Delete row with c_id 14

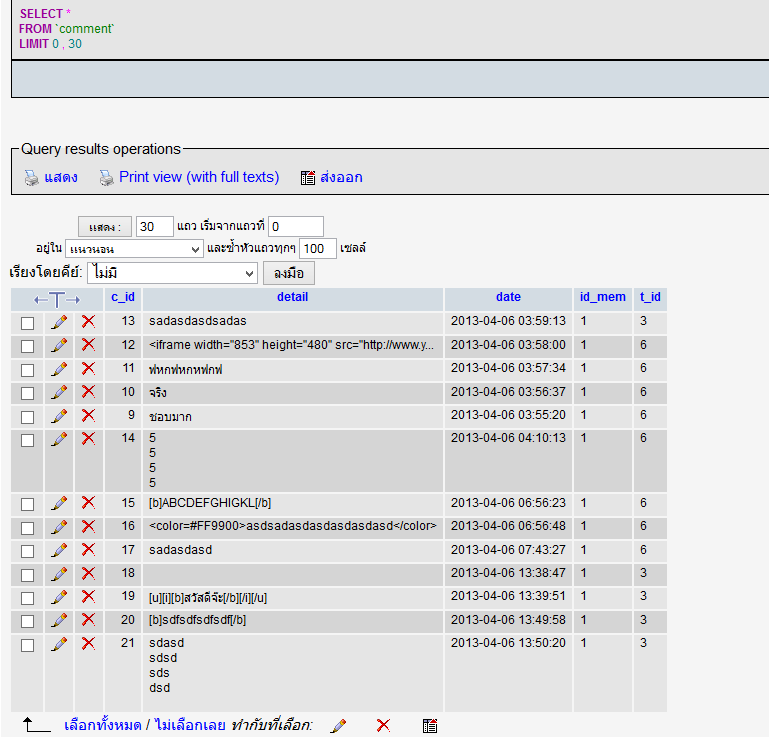pos(88,438)
